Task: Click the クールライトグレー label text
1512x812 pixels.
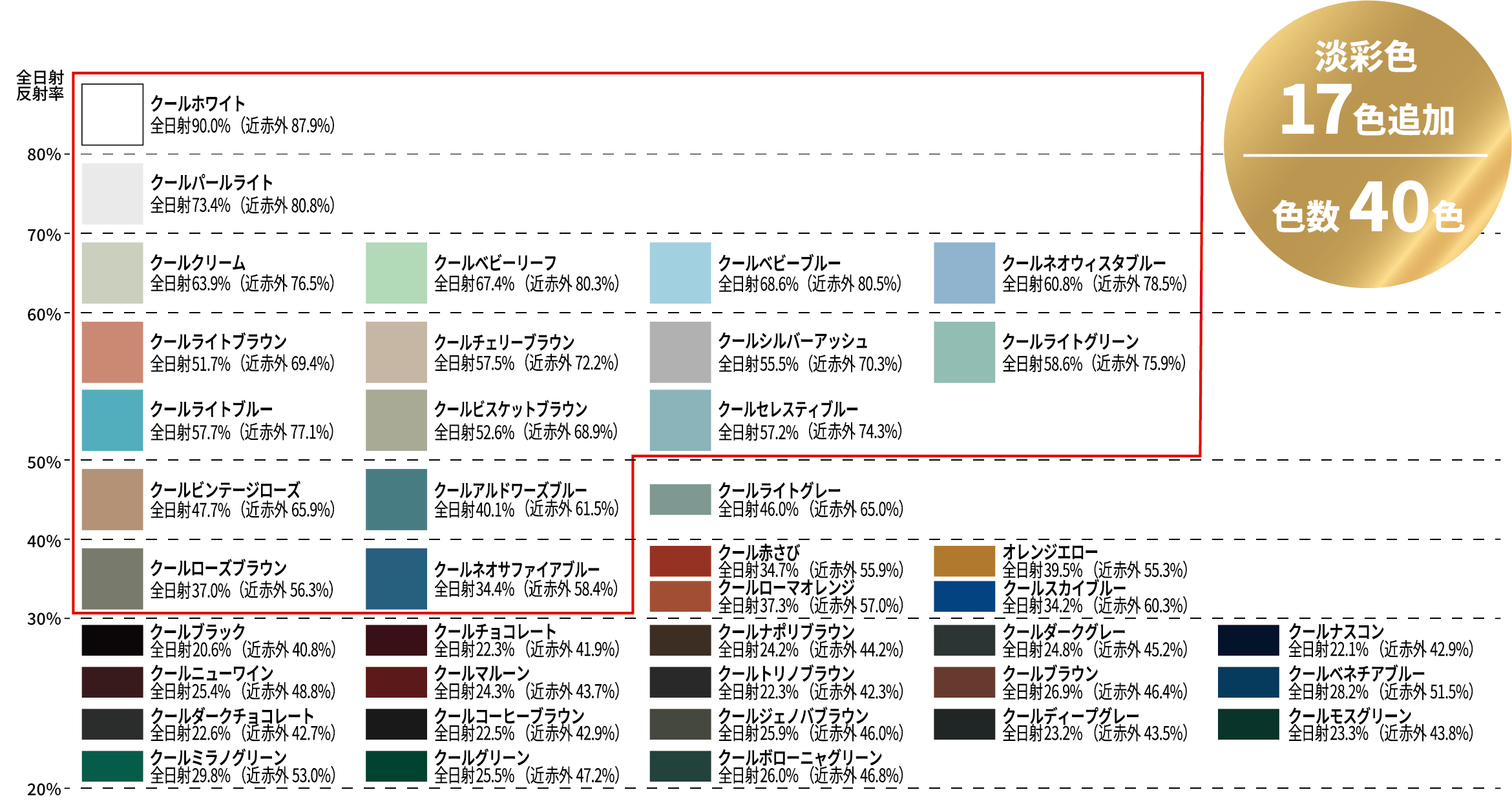Action: (x=779, y=490)
